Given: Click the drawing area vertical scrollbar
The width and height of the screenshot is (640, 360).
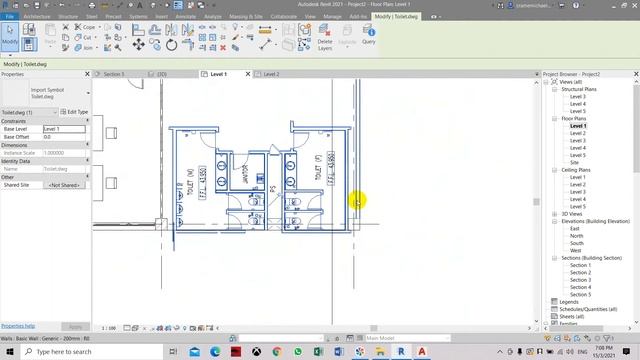Looking at the screenshot, I should pyautogui.click(x=536, y=202).
